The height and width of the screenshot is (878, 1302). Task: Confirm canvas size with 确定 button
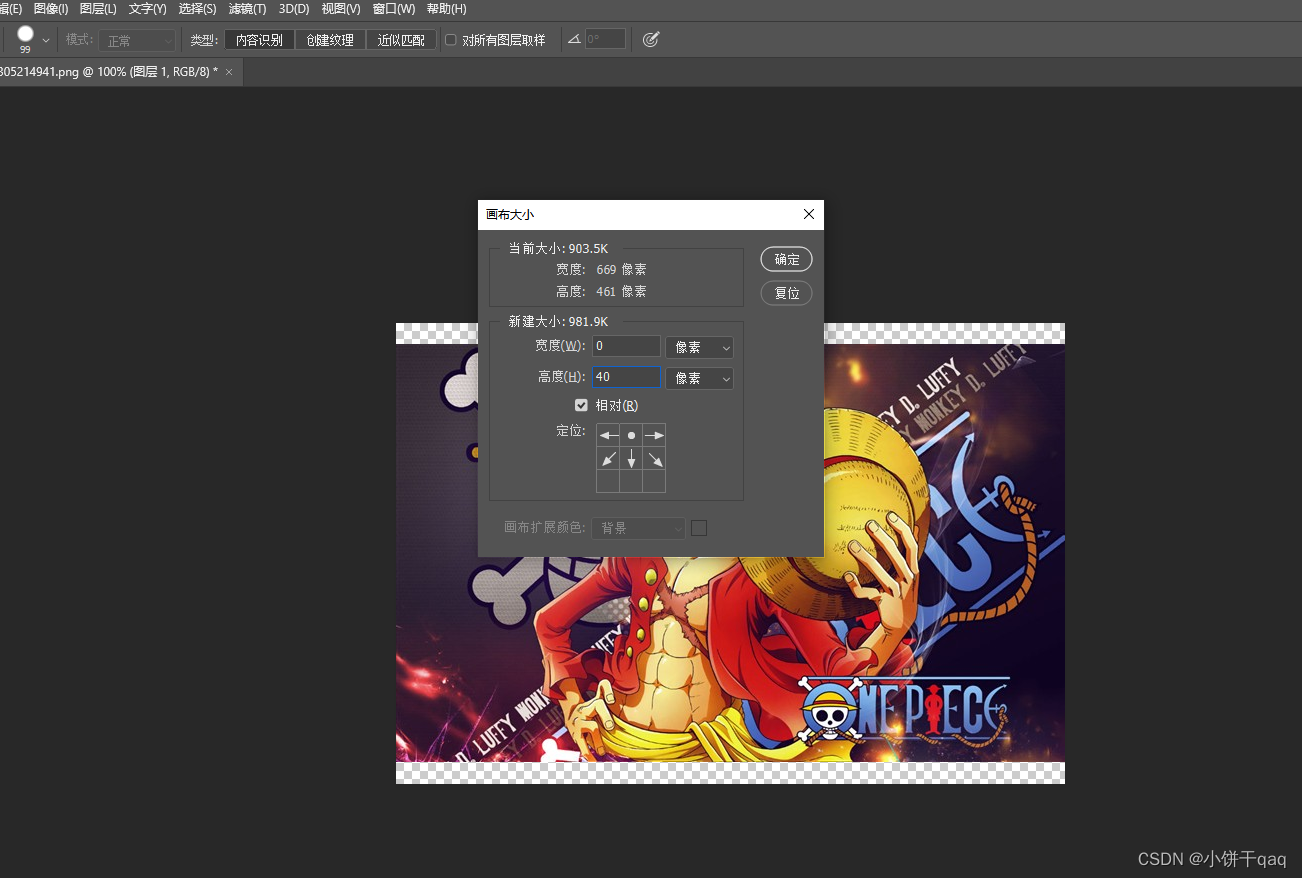click(x=786, y=259)
